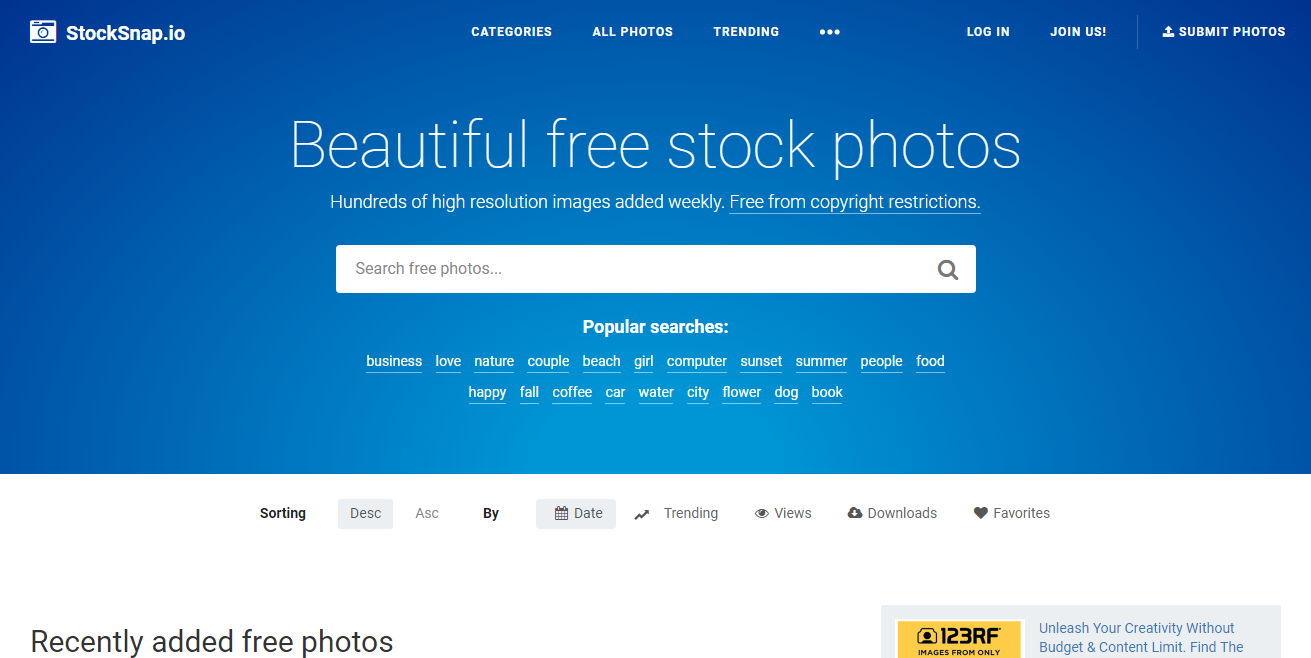The width and height of the screenshot is (1311, 658).
Task: Select Desc sorting order
Action: [x=365, y=514]
